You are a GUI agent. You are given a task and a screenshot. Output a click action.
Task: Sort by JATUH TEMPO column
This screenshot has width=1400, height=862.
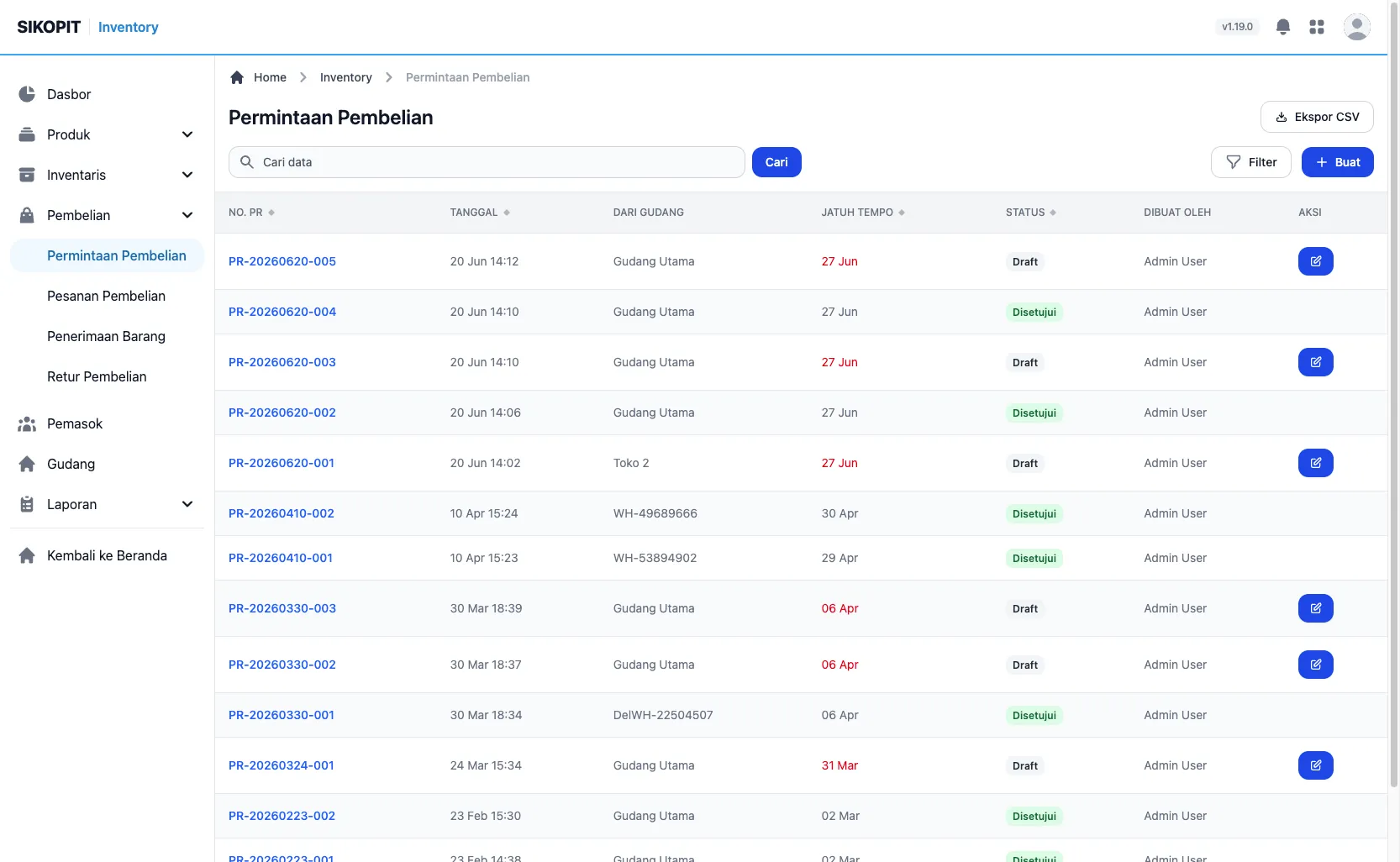(x=863, y=213)
